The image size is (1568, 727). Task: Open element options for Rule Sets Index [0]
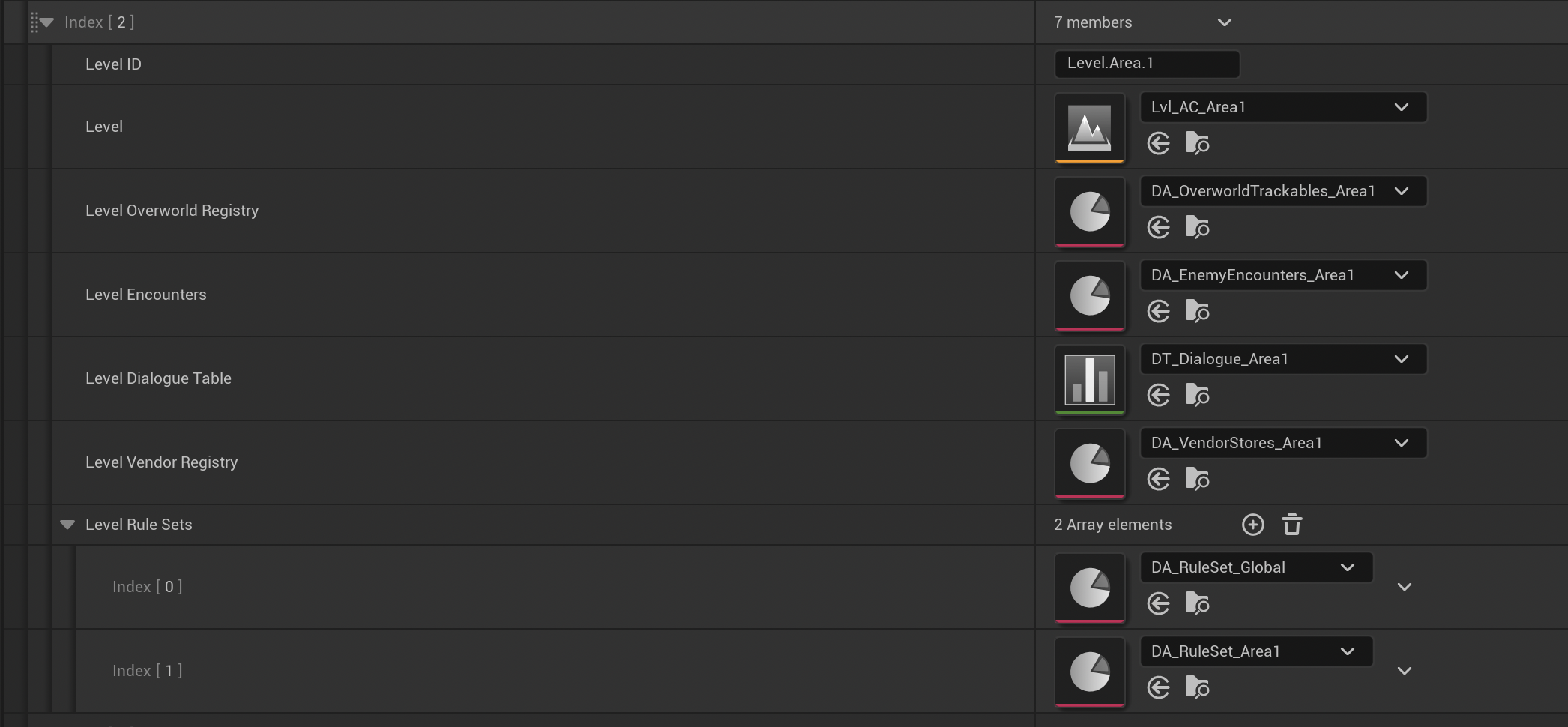point(1404,587)
